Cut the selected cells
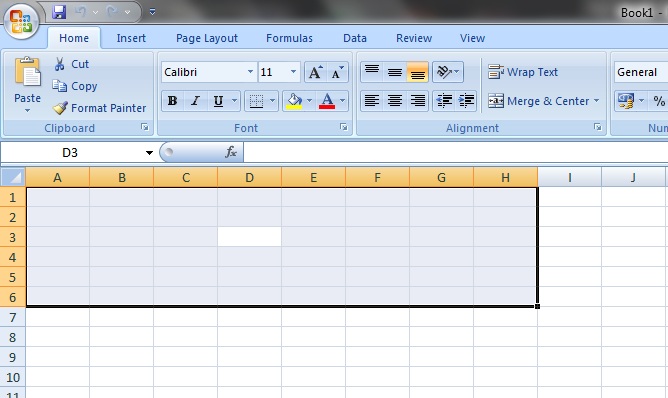 (71, 64)
